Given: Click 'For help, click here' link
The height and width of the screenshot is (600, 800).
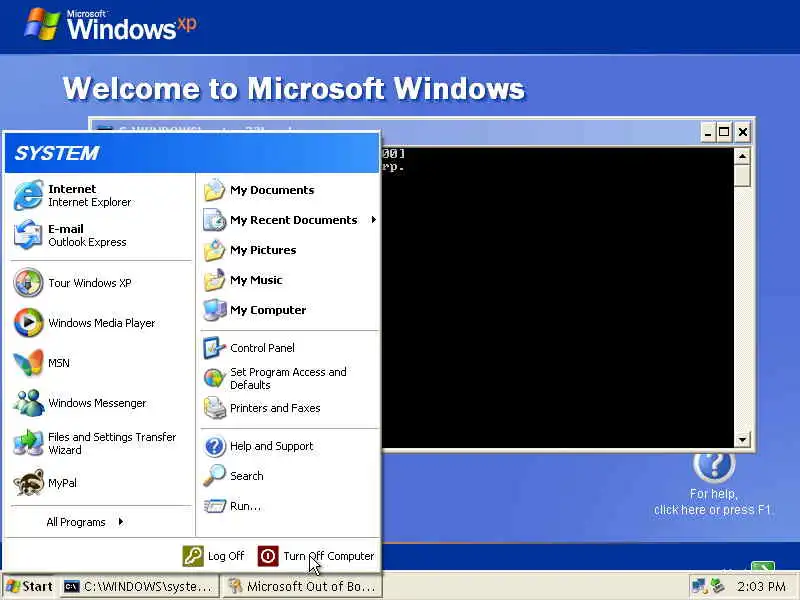Looking at the screenshot, I should coord(712,502).
